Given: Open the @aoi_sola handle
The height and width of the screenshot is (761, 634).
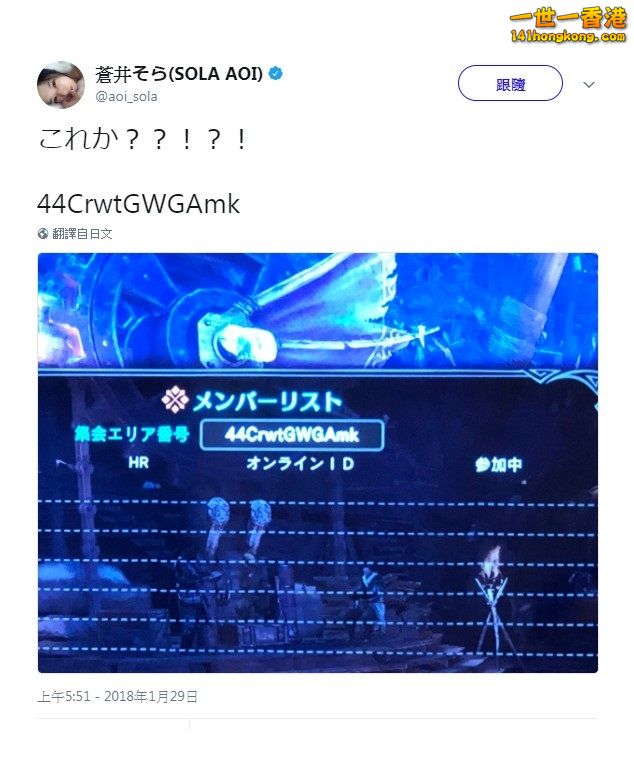Looking at the screenshot, I should tap(126, 96).
